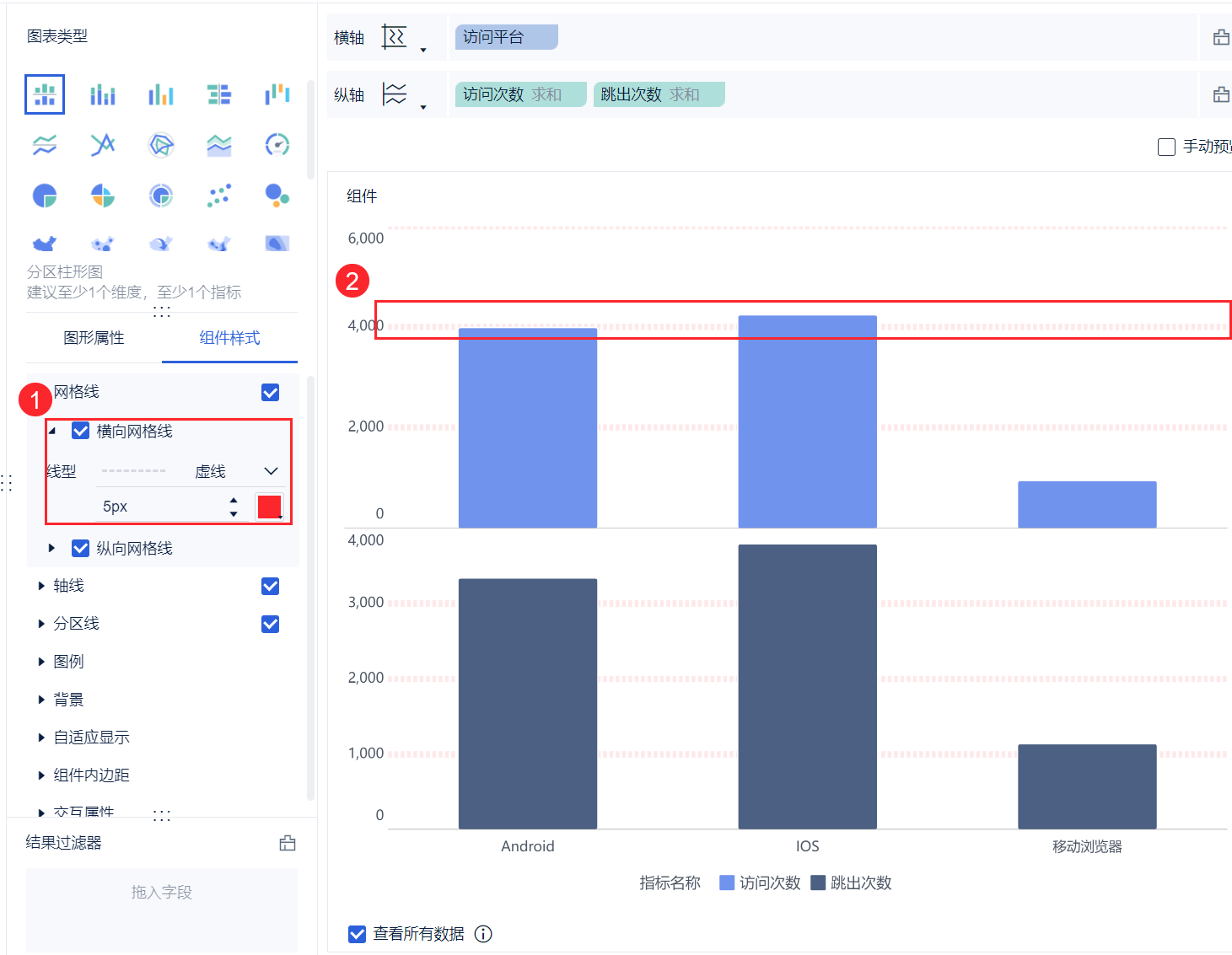Select the rose chart icon

pyautogui.click(x=103, y=196)
